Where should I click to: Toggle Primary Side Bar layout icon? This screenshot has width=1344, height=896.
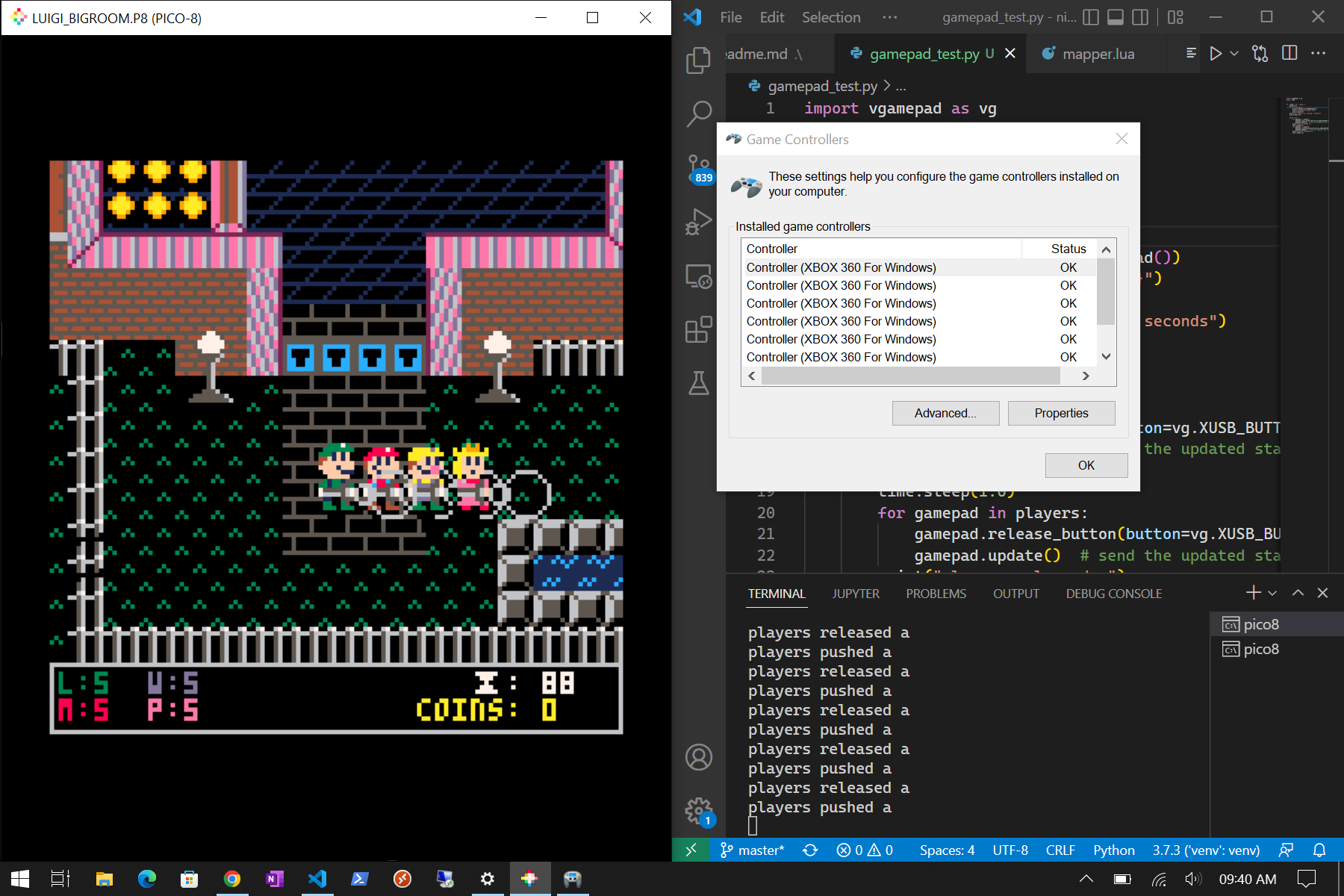pos(1091,17)
